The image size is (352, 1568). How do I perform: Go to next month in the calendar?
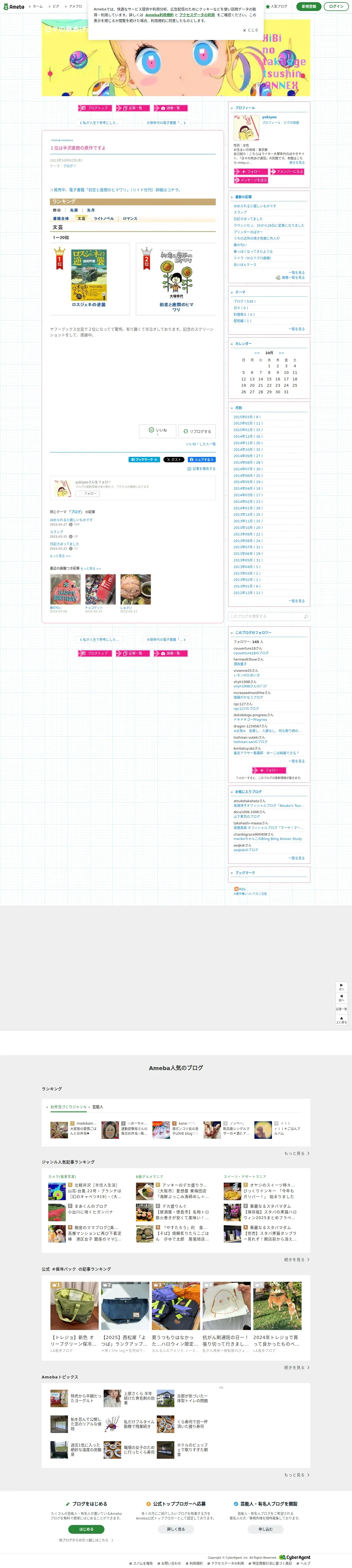[281, 353]
